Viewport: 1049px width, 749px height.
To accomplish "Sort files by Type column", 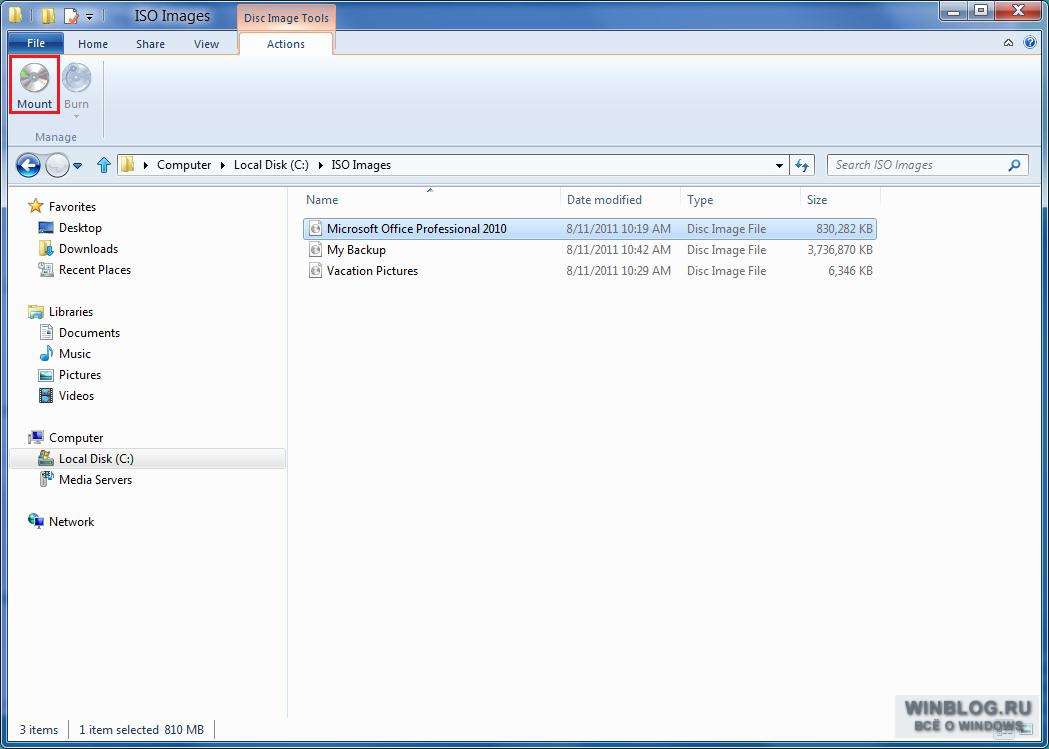I will (x=740, y=199).
